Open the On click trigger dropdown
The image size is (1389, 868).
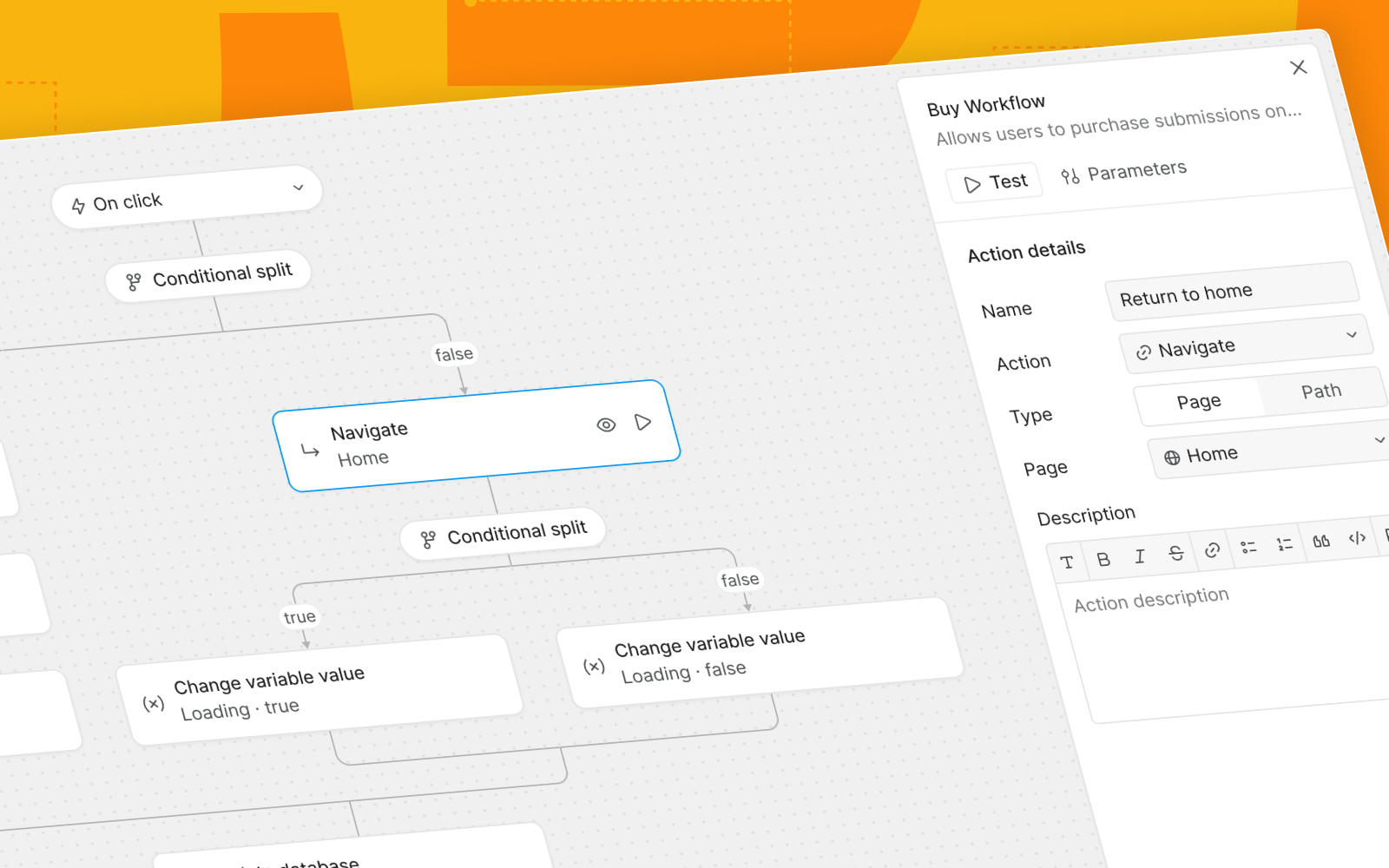299,187
